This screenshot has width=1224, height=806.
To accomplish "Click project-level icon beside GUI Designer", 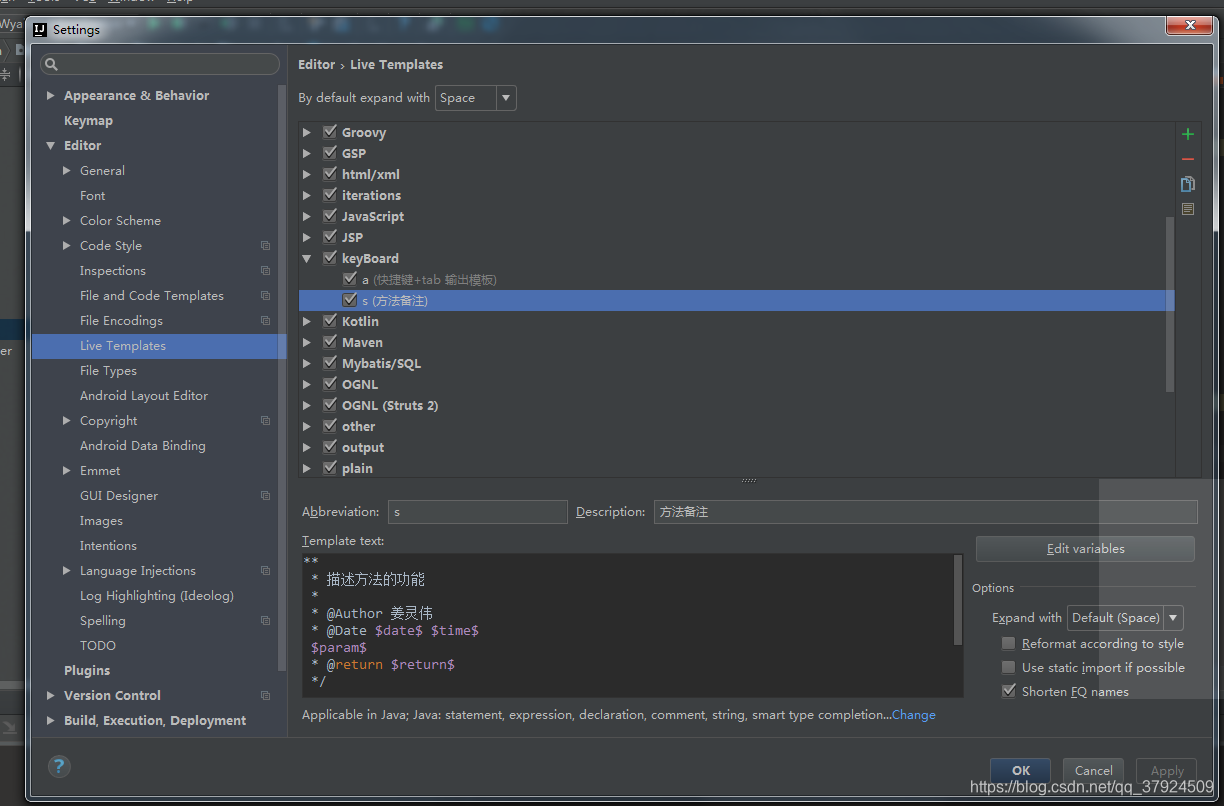I will (265, 496).
